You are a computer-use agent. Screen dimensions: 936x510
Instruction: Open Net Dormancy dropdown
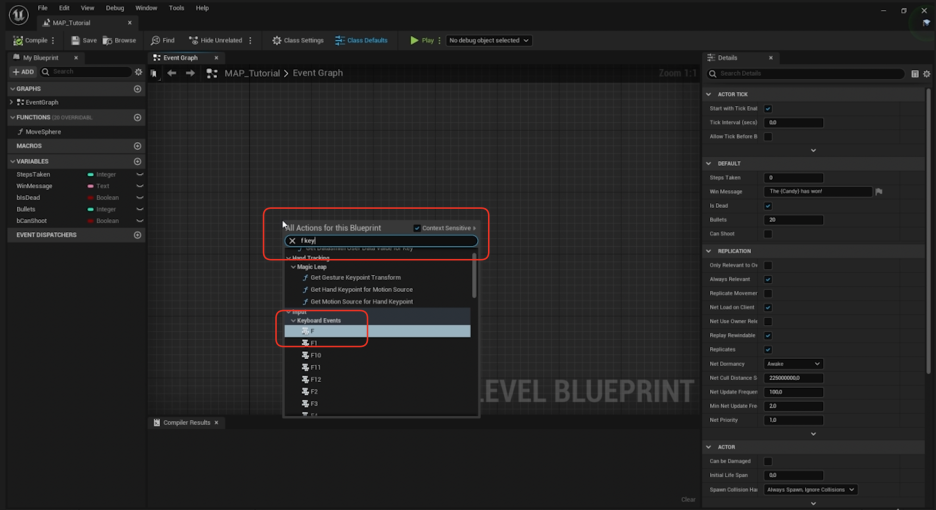(793, 364)
